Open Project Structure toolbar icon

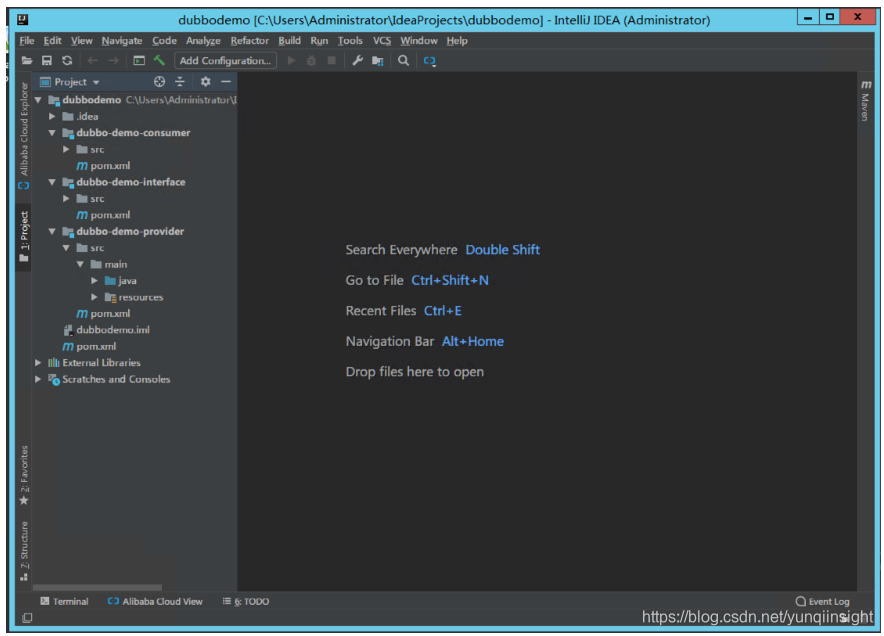[378, 61]
